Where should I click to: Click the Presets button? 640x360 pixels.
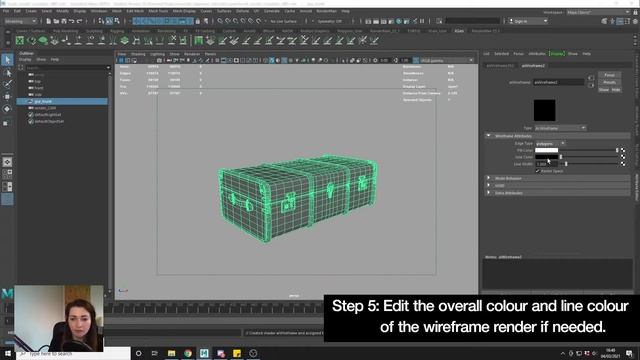(610, 82)
